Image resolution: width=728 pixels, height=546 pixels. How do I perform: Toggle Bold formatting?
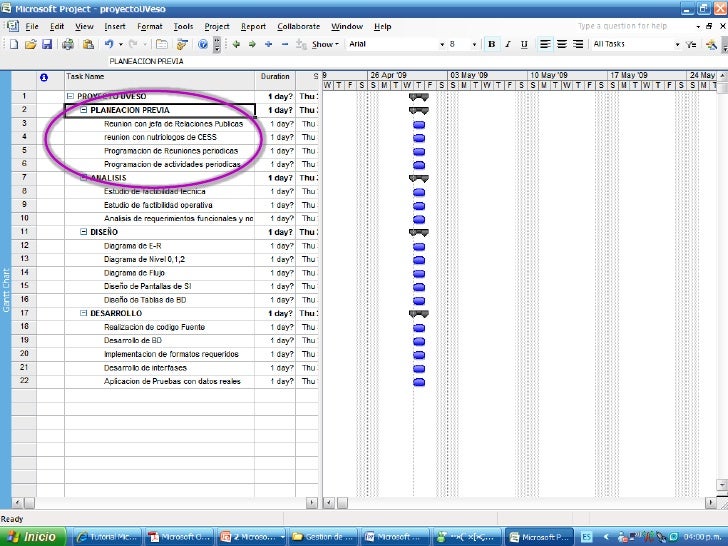(492, 45)
